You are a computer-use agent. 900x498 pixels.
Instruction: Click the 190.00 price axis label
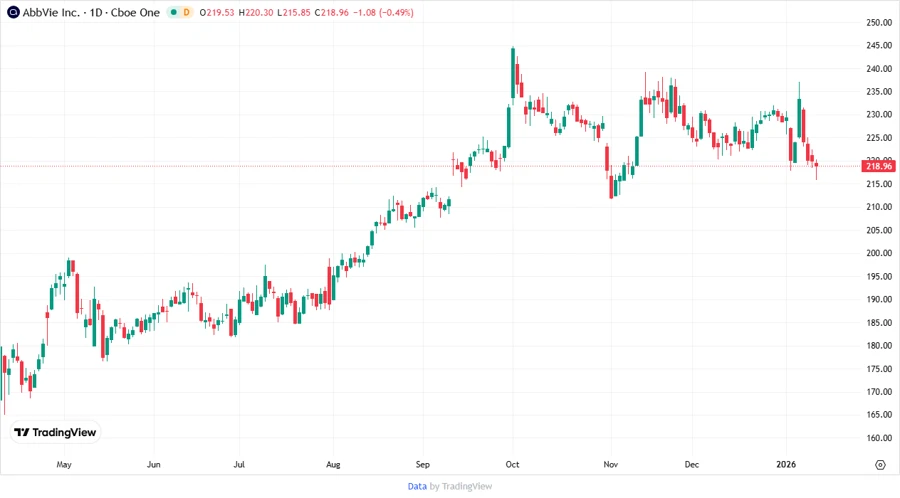click(x=879, y=299)
